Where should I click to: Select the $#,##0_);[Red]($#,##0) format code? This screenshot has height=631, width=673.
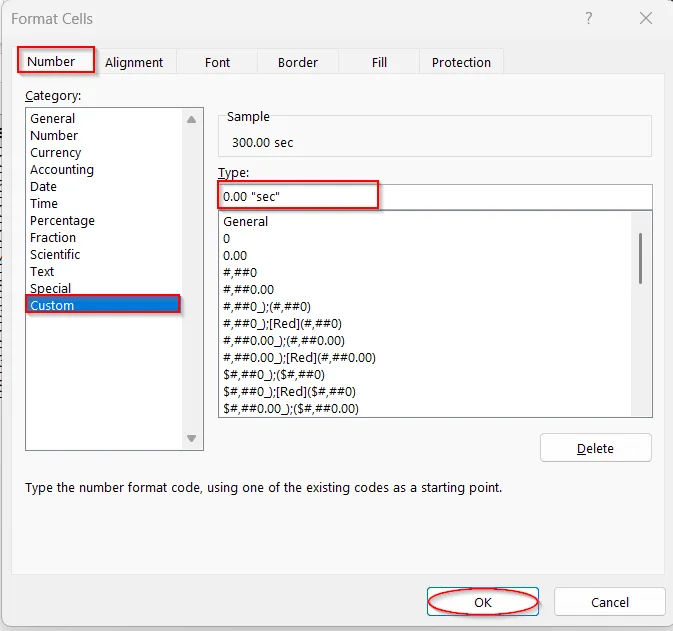[425, 391]
